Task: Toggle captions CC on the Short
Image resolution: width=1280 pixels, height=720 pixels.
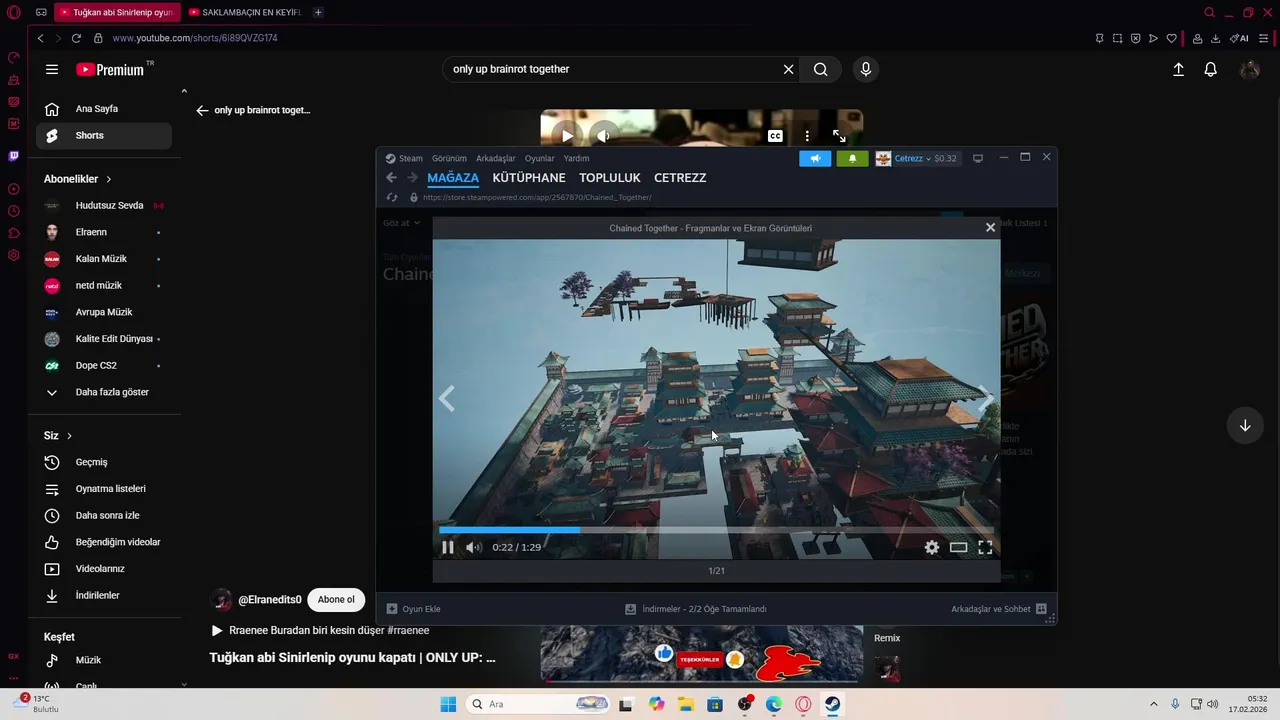Action: point(775,136)
